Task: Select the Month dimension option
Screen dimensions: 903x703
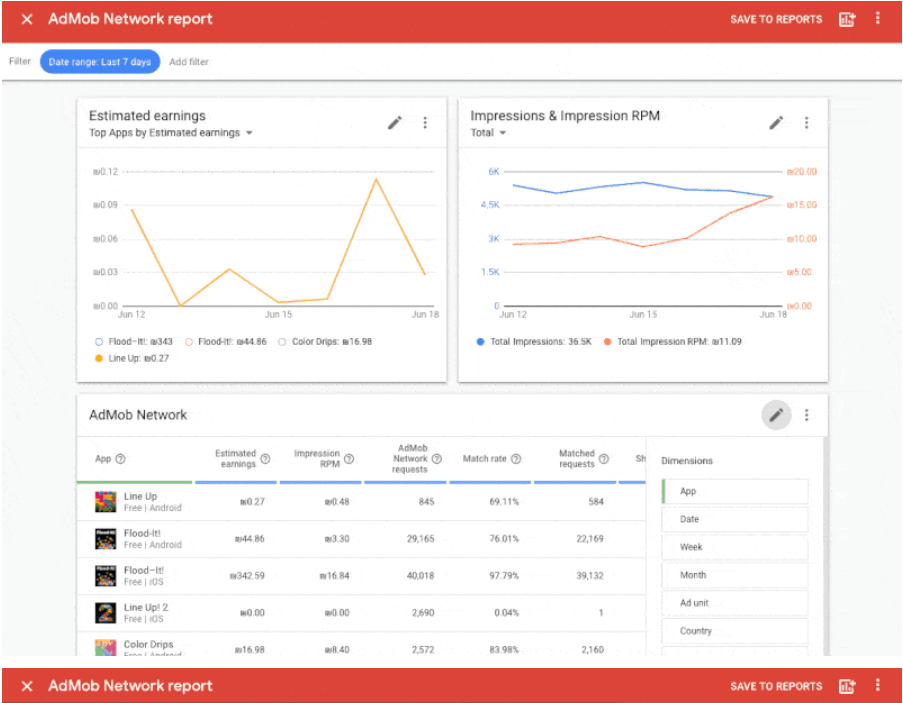Action: pos(735,575)
